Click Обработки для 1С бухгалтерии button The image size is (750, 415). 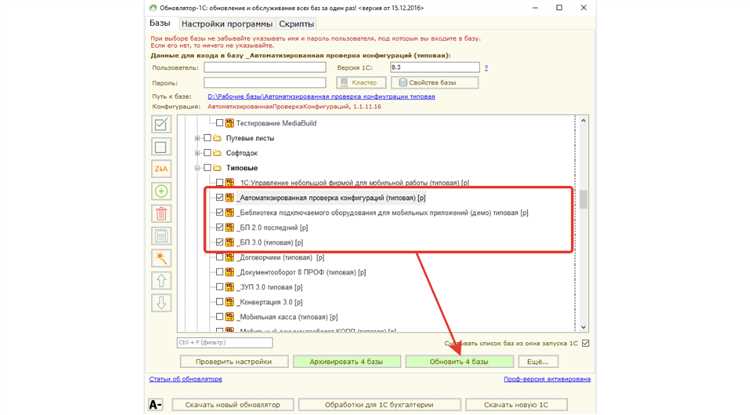(379, 404)
